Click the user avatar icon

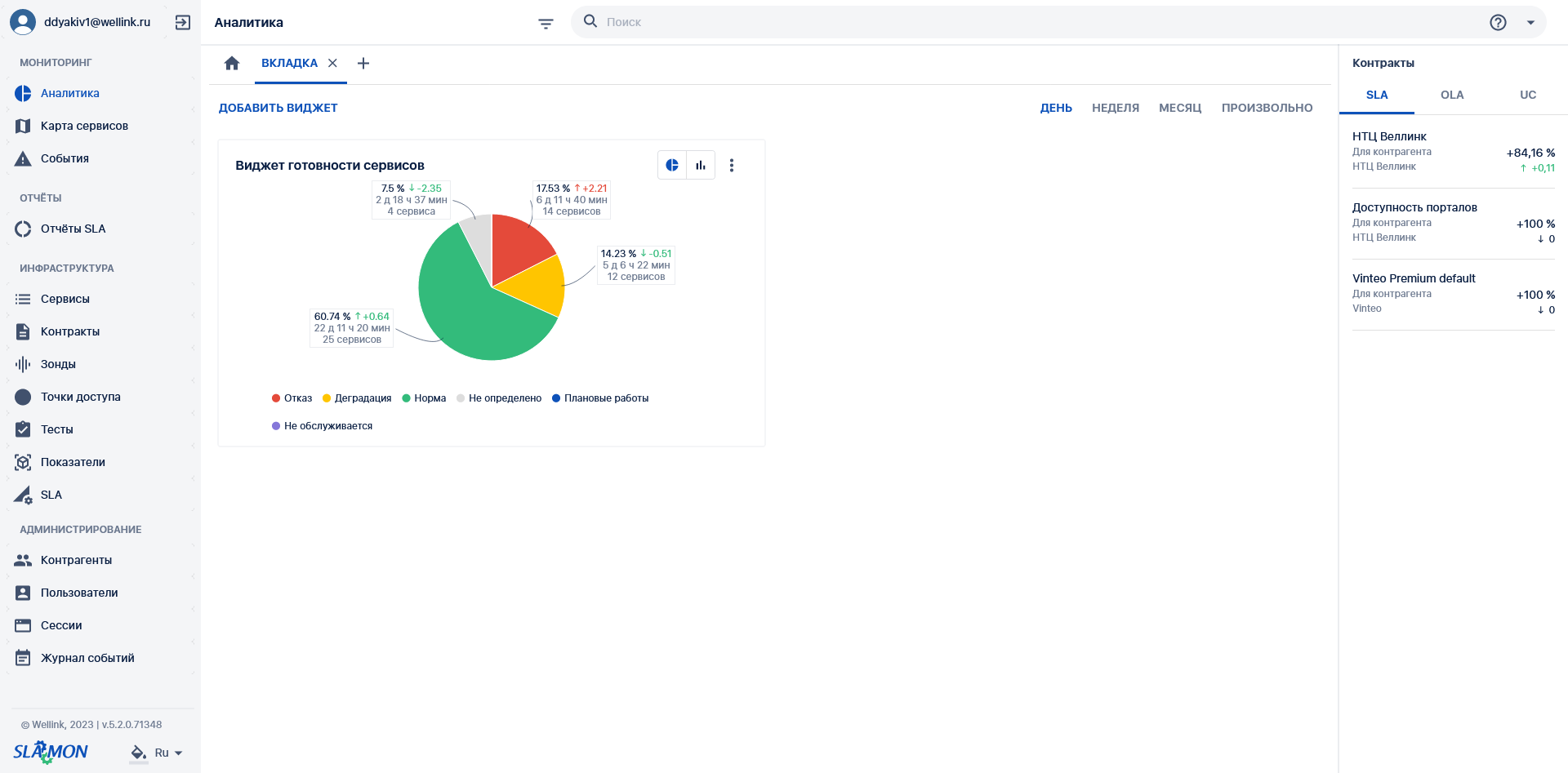23,22
